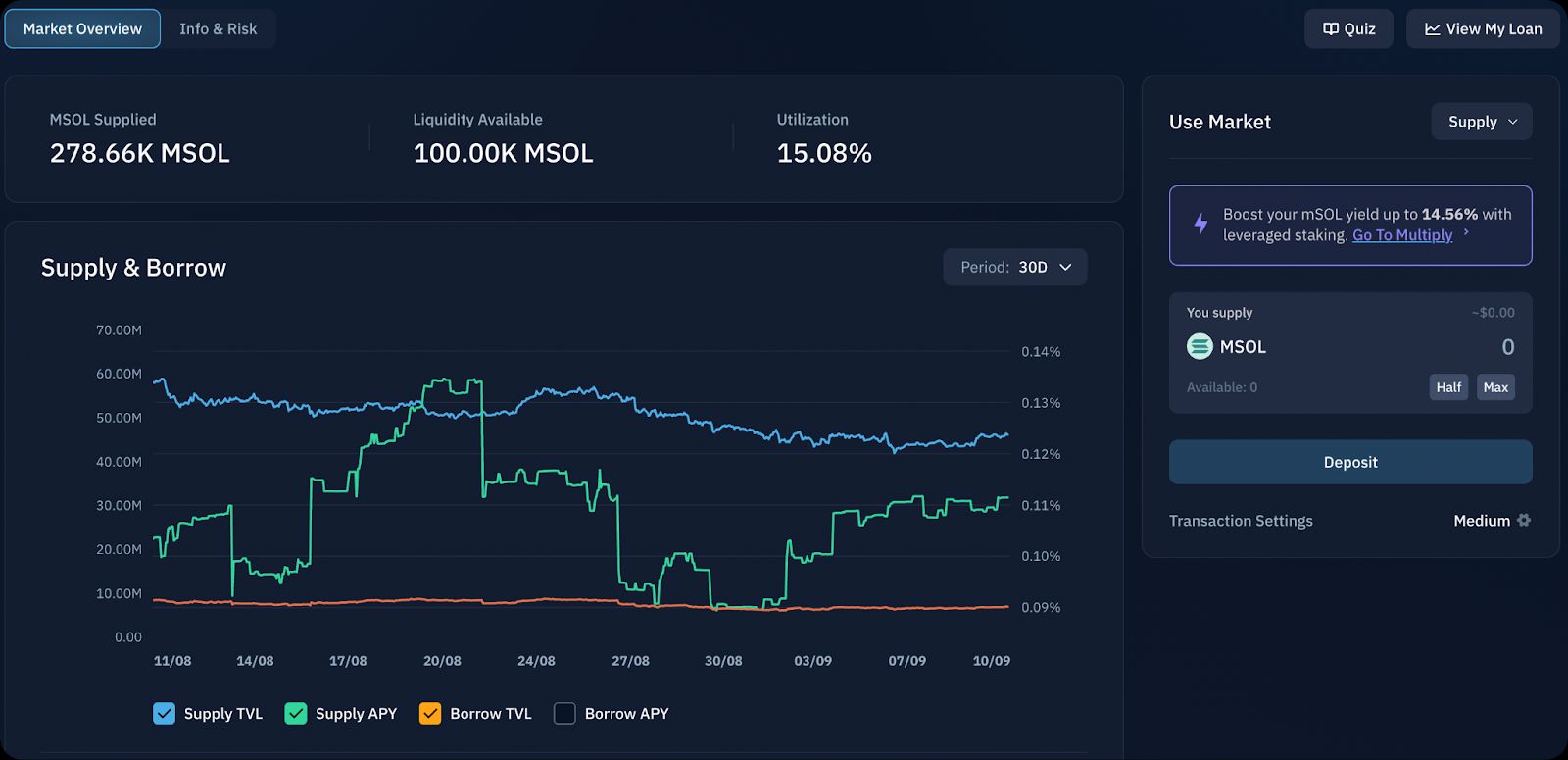Screen dimensions: 1568x760
Task: Click the arrow beside Go To Multiply
Action: (x=1466, y=233)
